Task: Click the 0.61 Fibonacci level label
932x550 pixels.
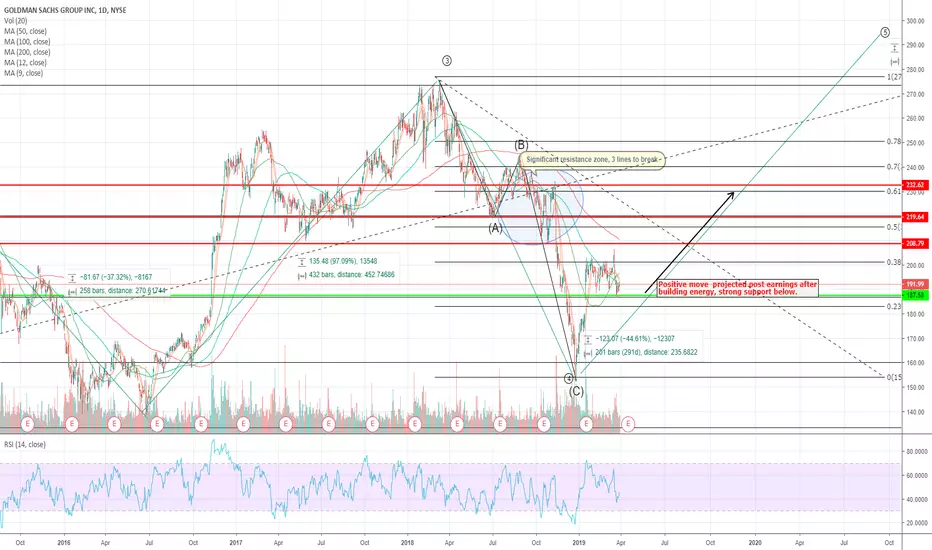Action: 893,191
